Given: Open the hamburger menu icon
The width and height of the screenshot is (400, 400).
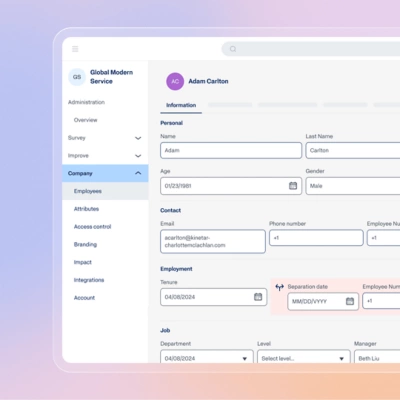Looking at the screenshot, I should [75, 49].
